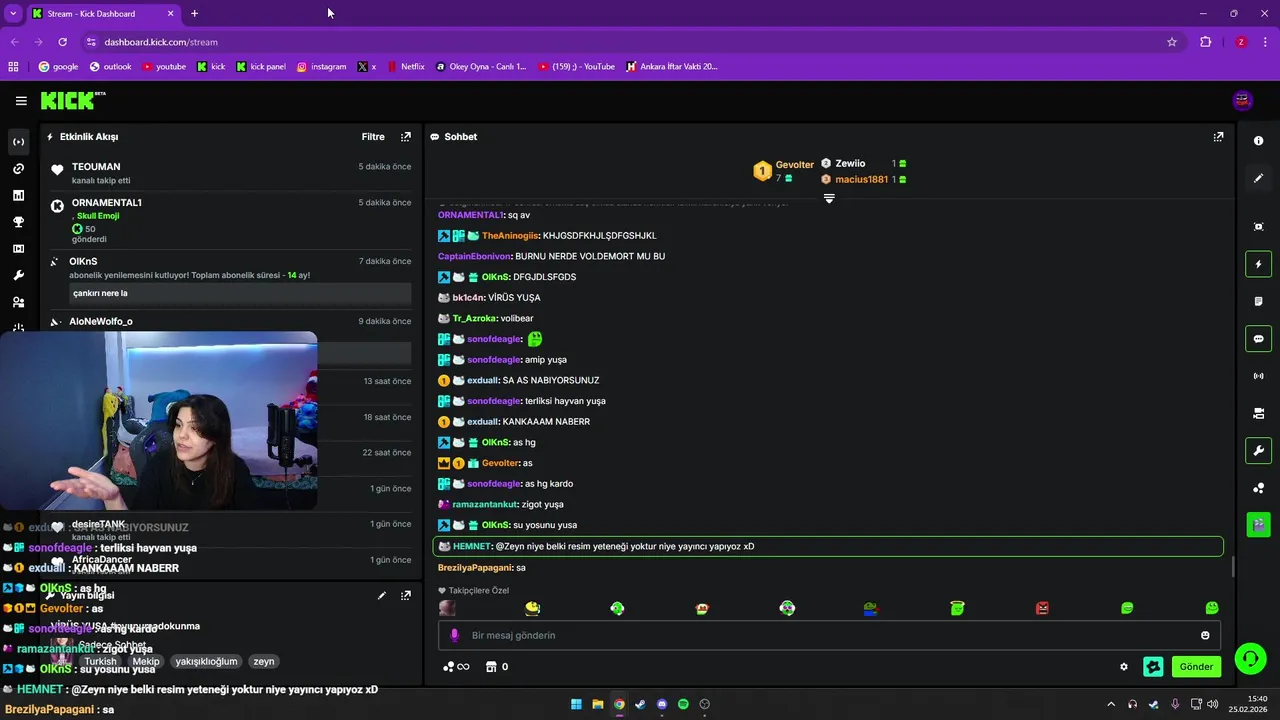
Task: Open the browser tab search dropdown arrow
Action: 13,14
